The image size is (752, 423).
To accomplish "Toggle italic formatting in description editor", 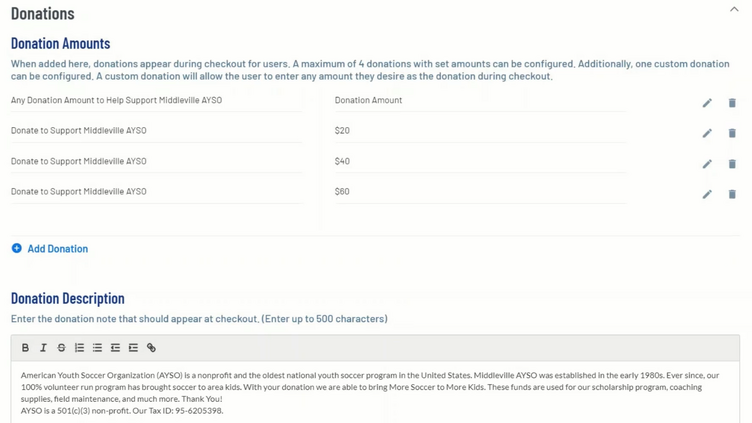I will [43, 348].
